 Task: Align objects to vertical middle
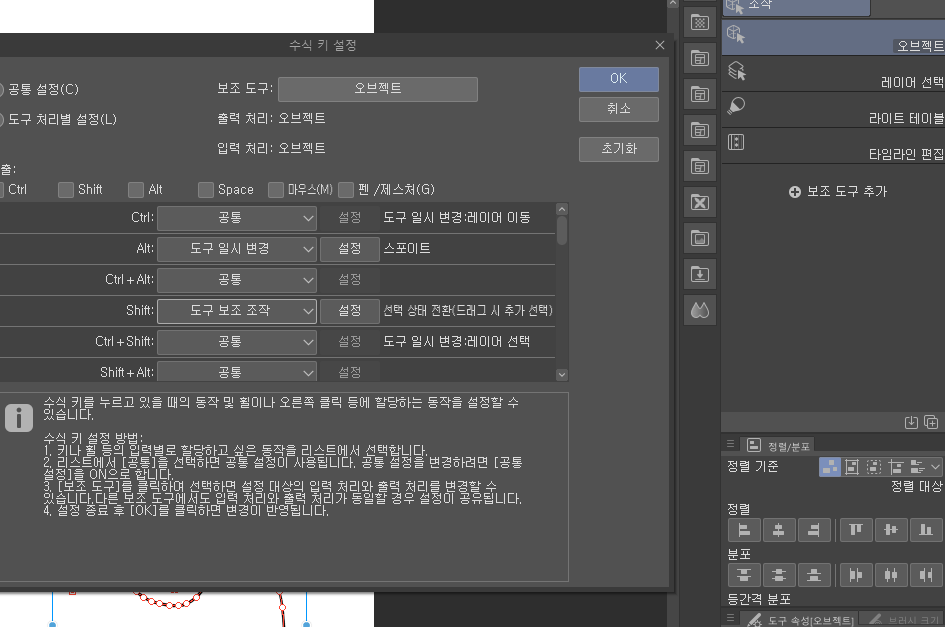tap(891, 531)
